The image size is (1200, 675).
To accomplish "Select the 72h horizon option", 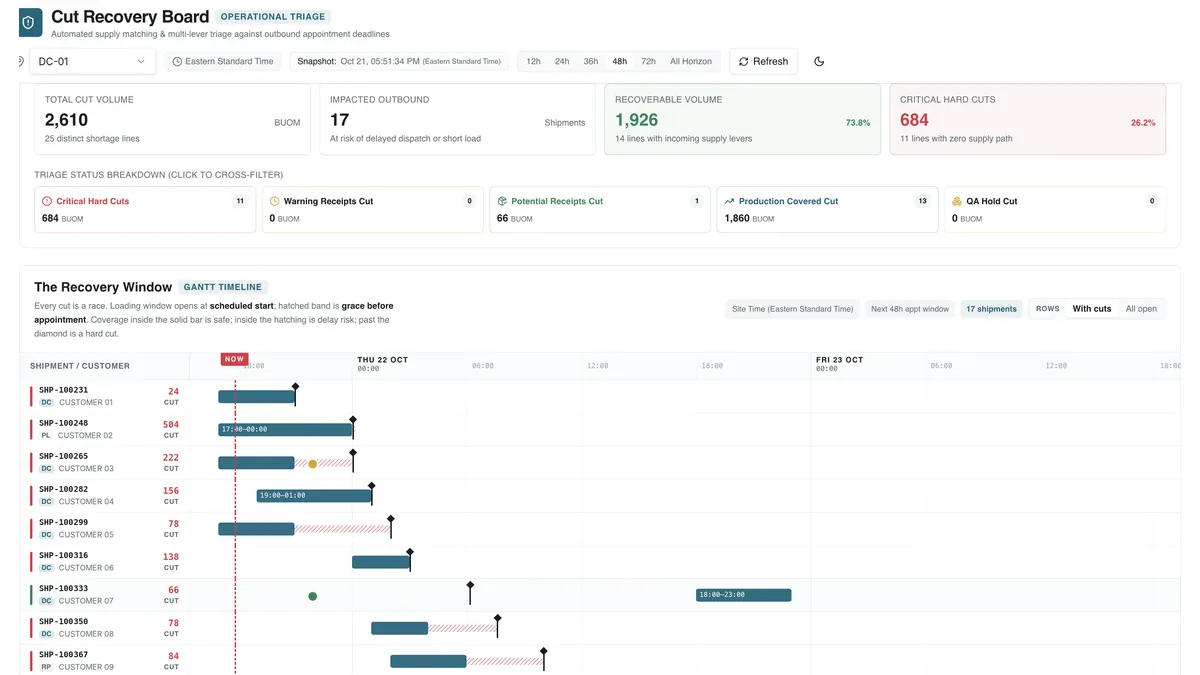I will [649, 61].
